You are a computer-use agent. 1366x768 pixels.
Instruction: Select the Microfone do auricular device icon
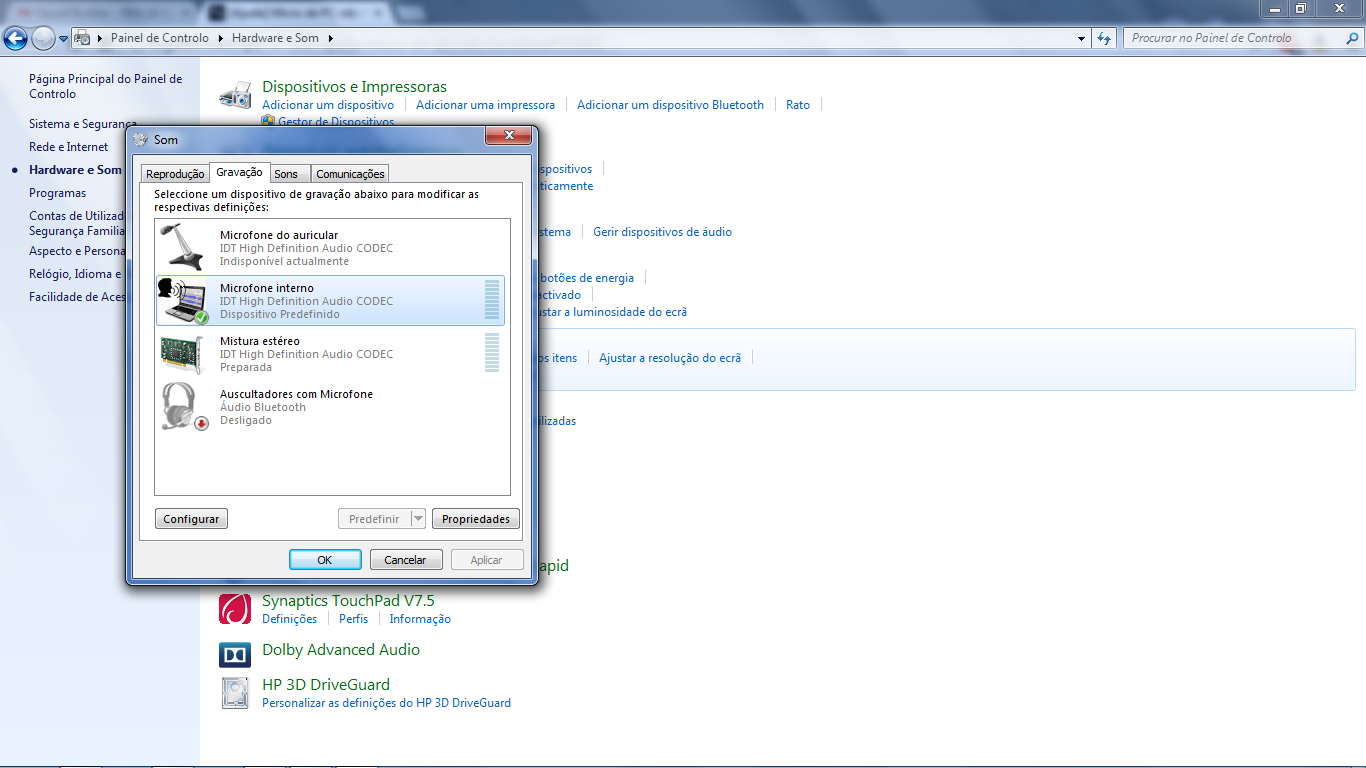pos(182,247)
